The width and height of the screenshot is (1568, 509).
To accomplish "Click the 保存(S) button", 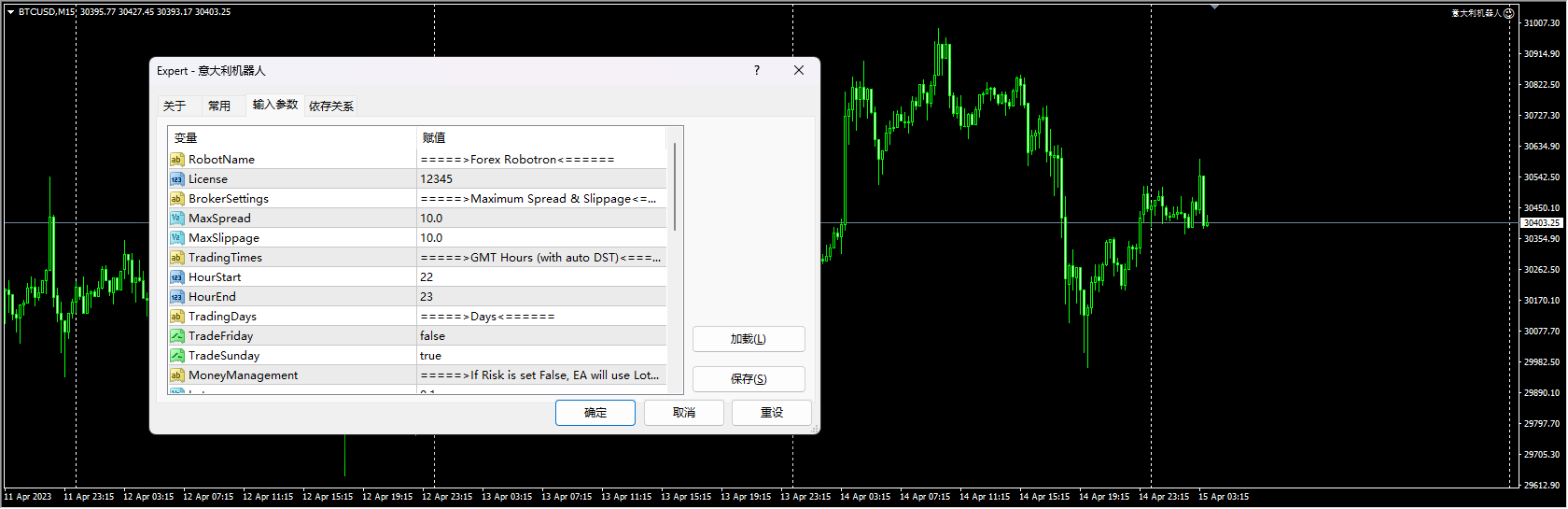I will tap(748, 379).
